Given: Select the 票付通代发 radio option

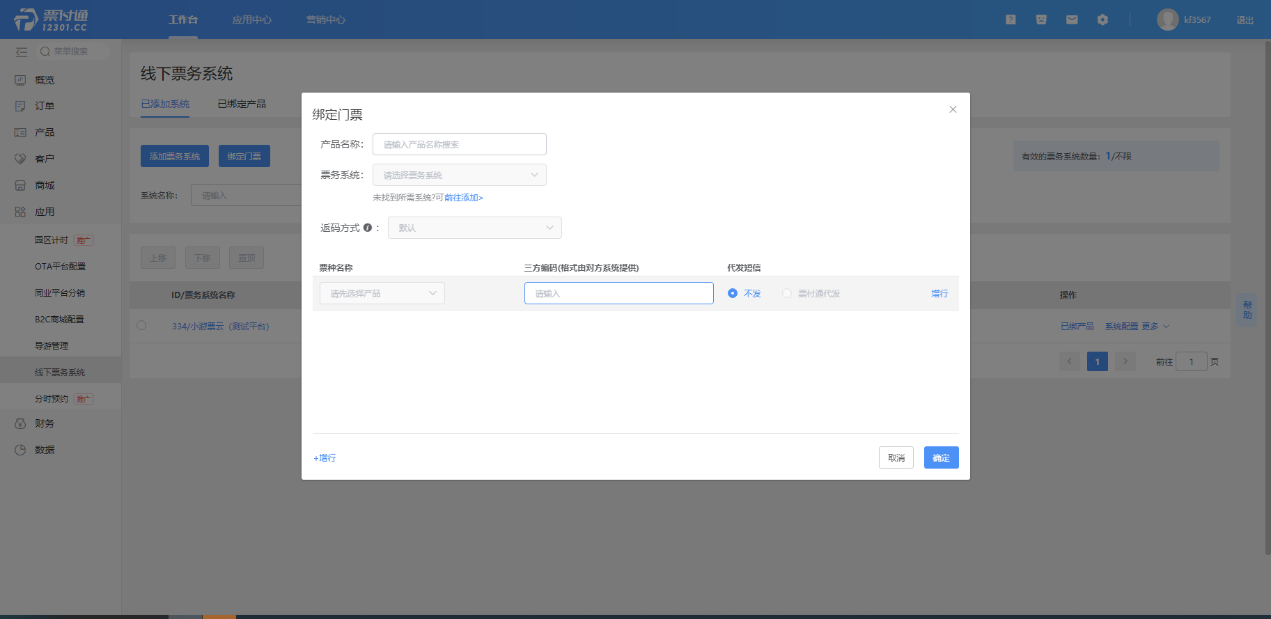Looking at the screenshot, I should coord(788,293).
